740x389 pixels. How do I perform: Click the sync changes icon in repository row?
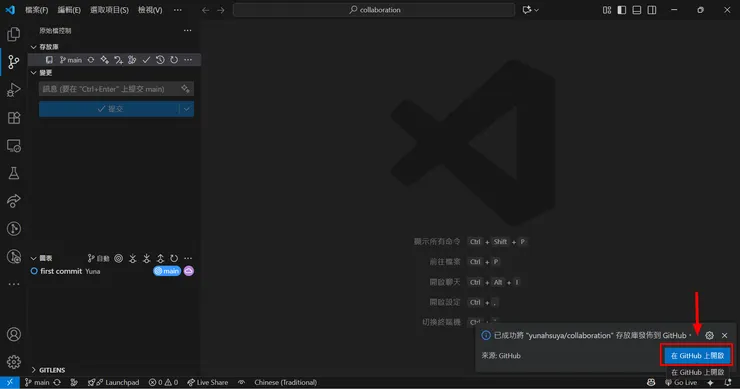(x=91, y=60)
